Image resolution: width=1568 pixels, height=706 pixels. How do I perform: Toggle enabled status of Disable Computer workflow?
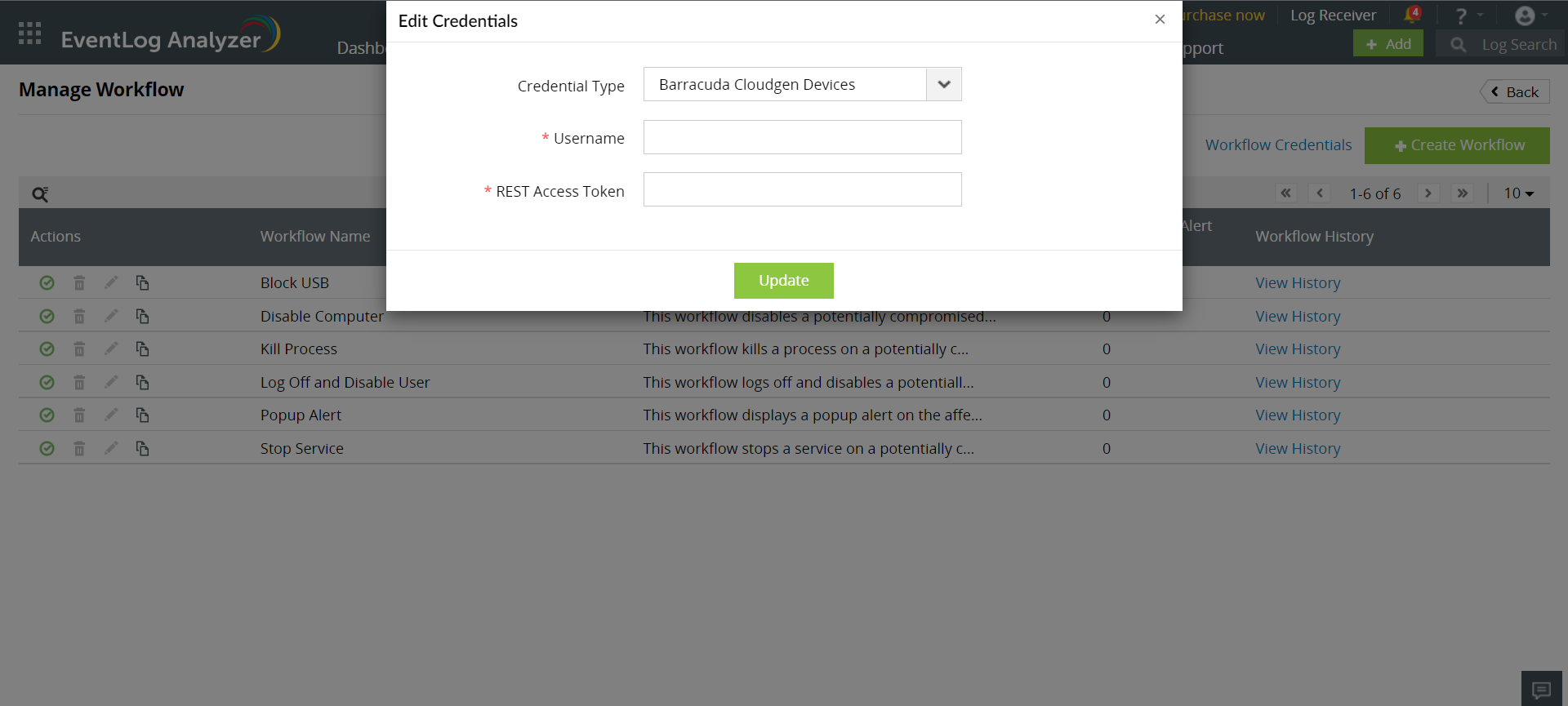(47, 317)
